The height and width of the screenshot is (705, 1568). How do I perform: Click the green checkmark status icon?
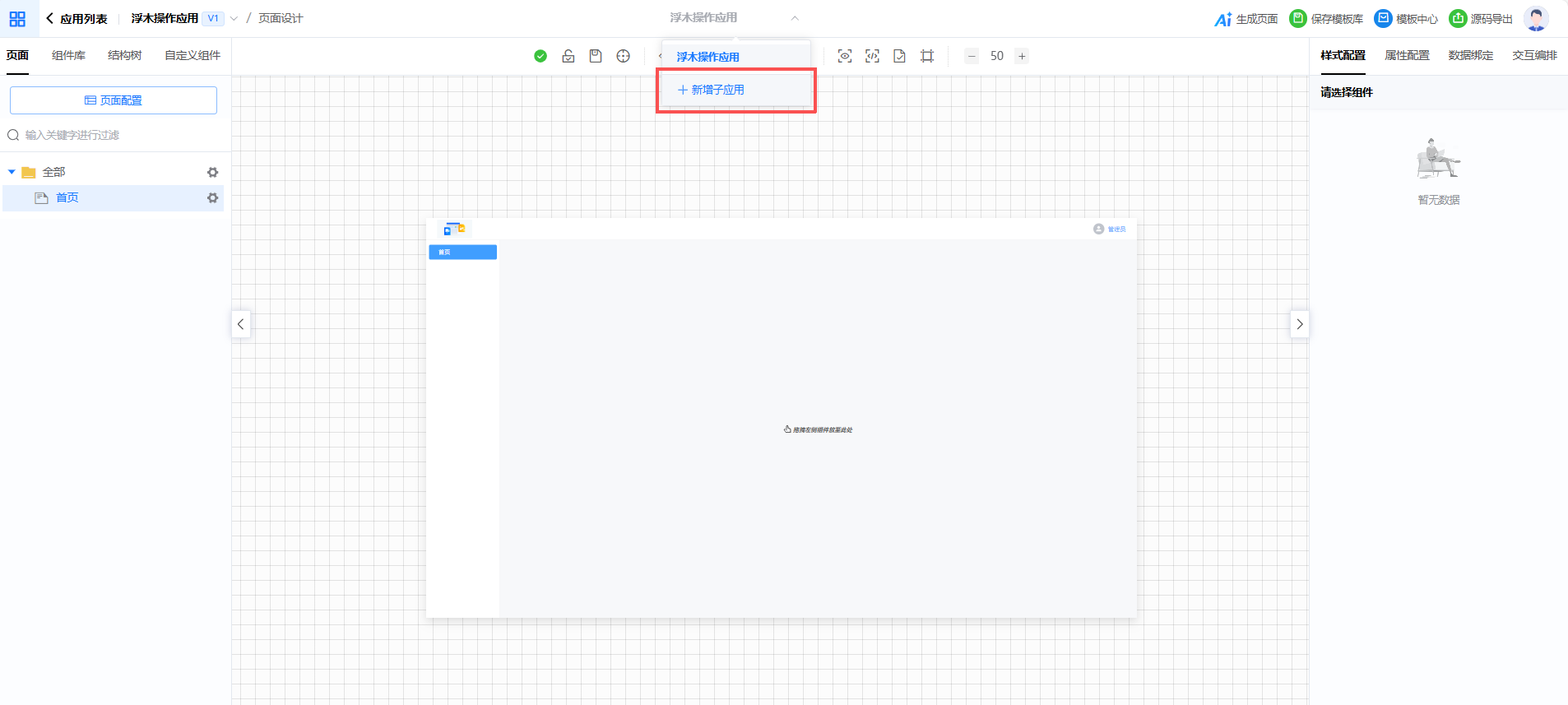point(540,56)
